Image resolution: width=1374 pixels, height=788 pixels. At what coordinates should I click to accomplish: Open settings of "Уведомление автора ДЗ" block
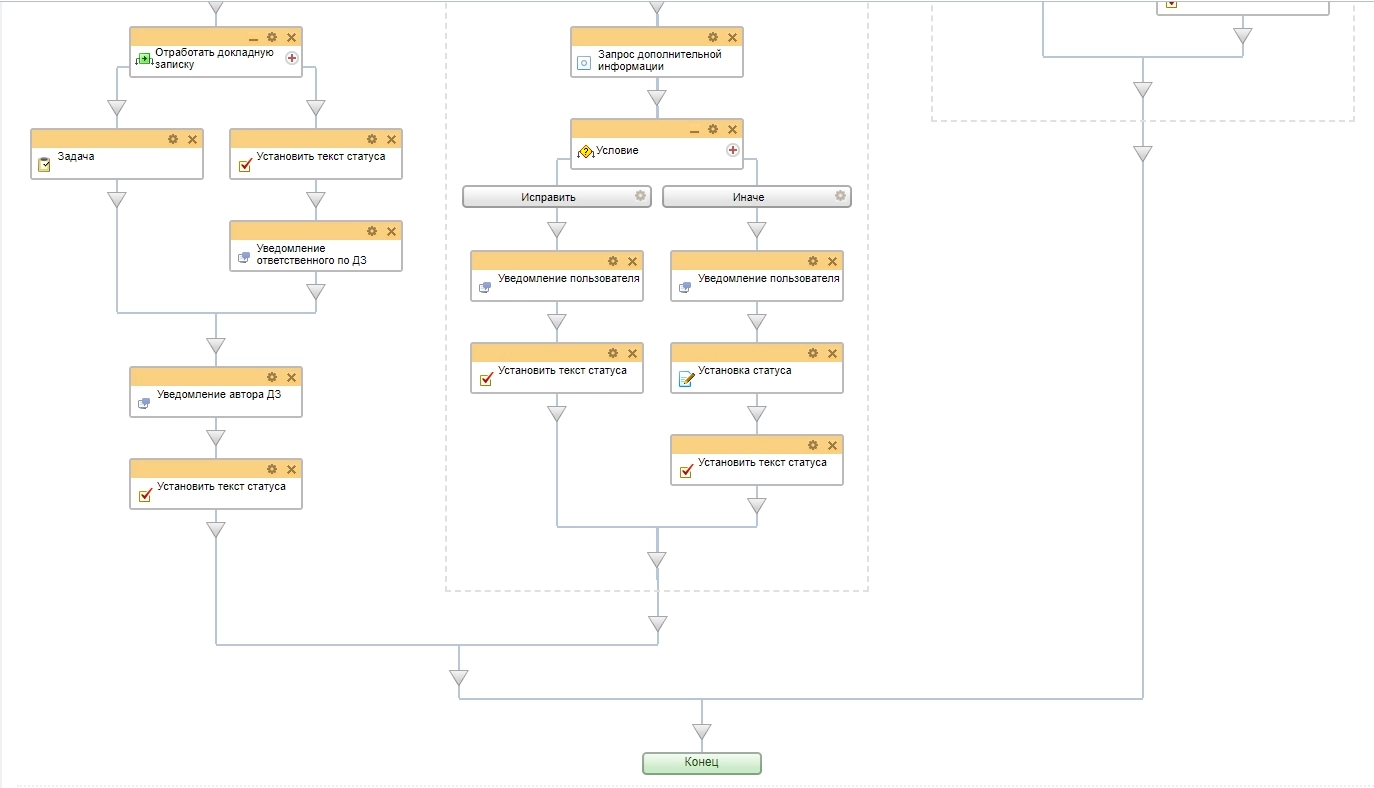click(x=272, y=378)
